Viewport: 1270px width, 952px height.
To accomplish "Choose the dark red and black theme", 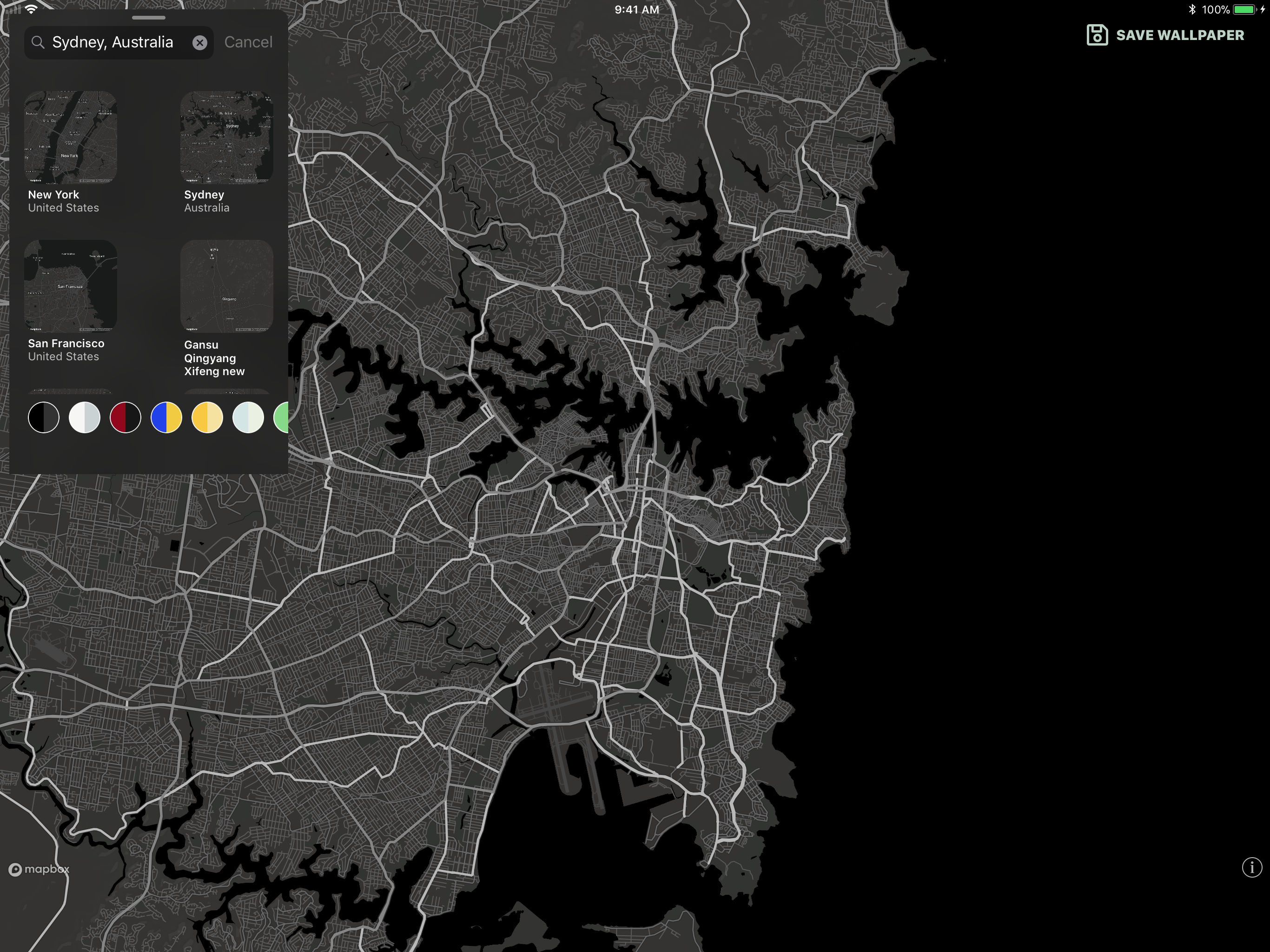I will pos(125,417).
